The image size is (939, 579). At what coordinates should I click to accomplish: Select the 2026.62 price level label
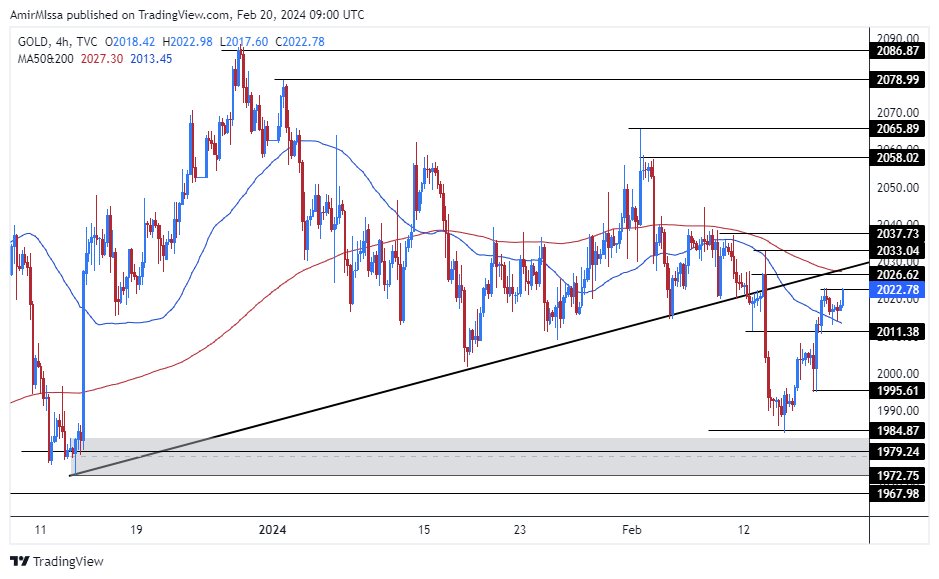click(897, 274)
